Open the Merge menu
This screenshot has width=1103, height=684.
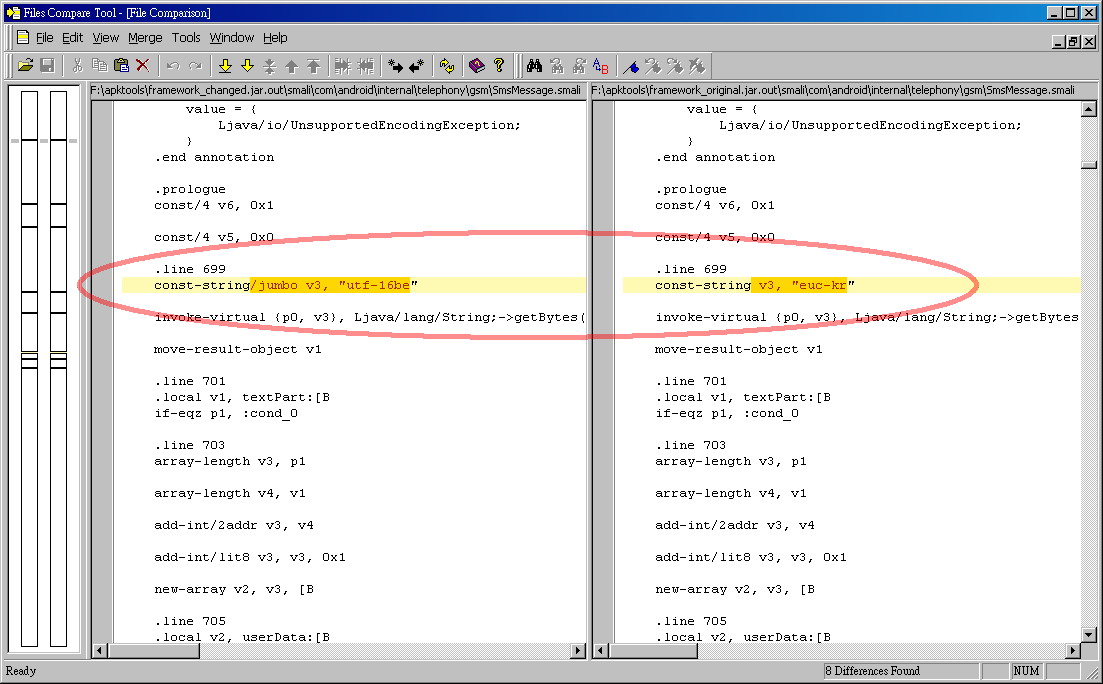[x=145, y=38]
